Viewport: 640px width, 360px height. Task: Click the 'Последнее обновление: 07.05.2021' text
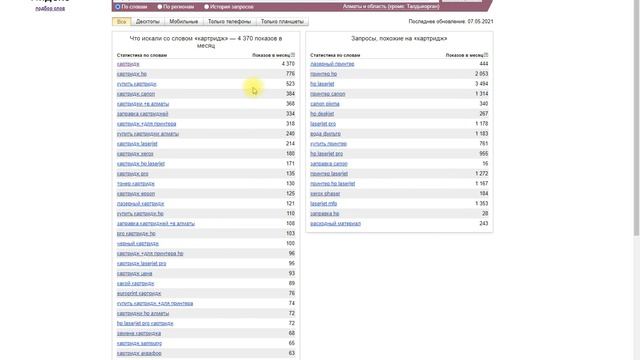451,22
